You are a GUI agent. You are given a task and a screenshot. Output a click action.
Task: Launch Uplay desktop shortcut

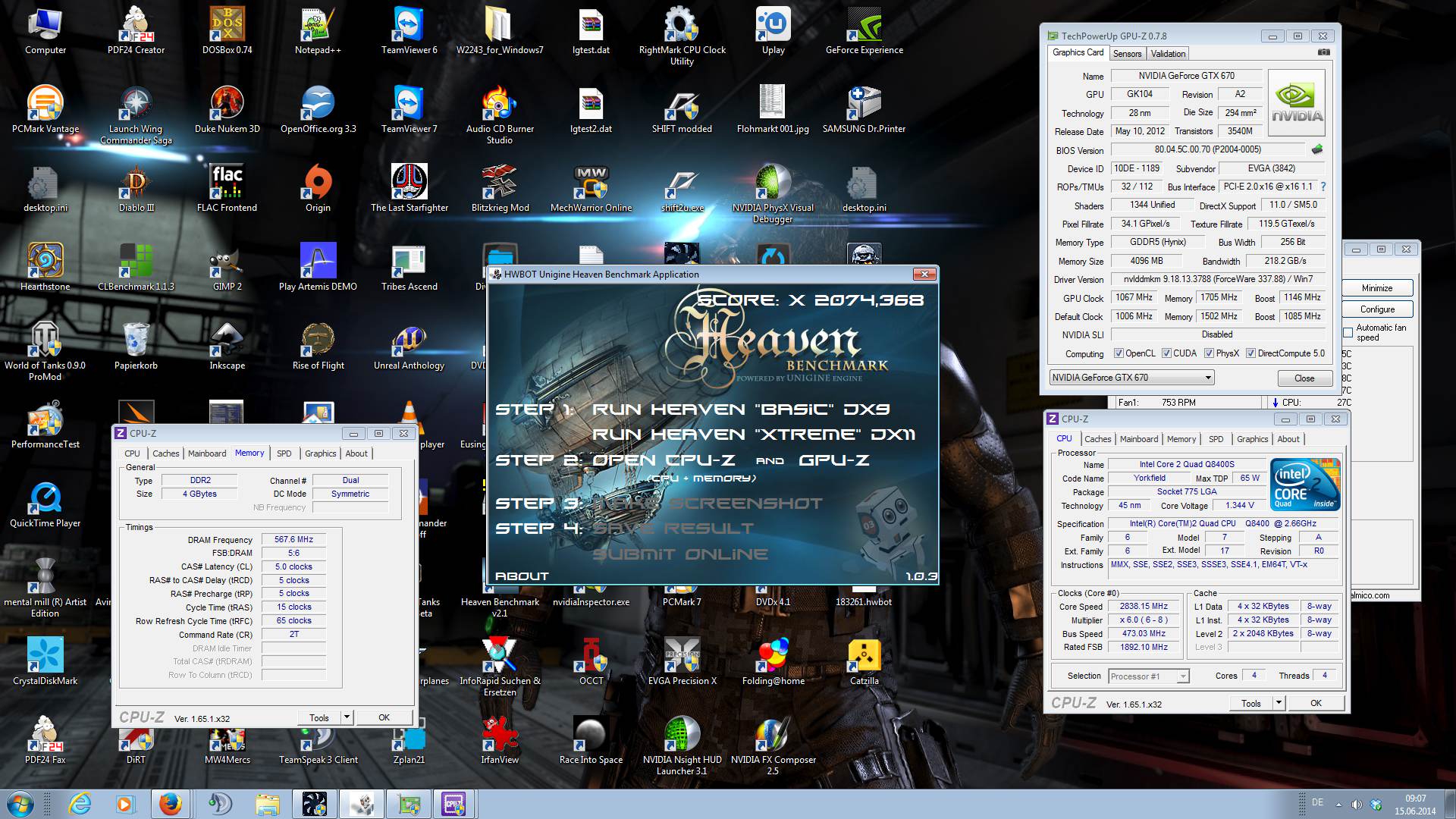(773, 30)
